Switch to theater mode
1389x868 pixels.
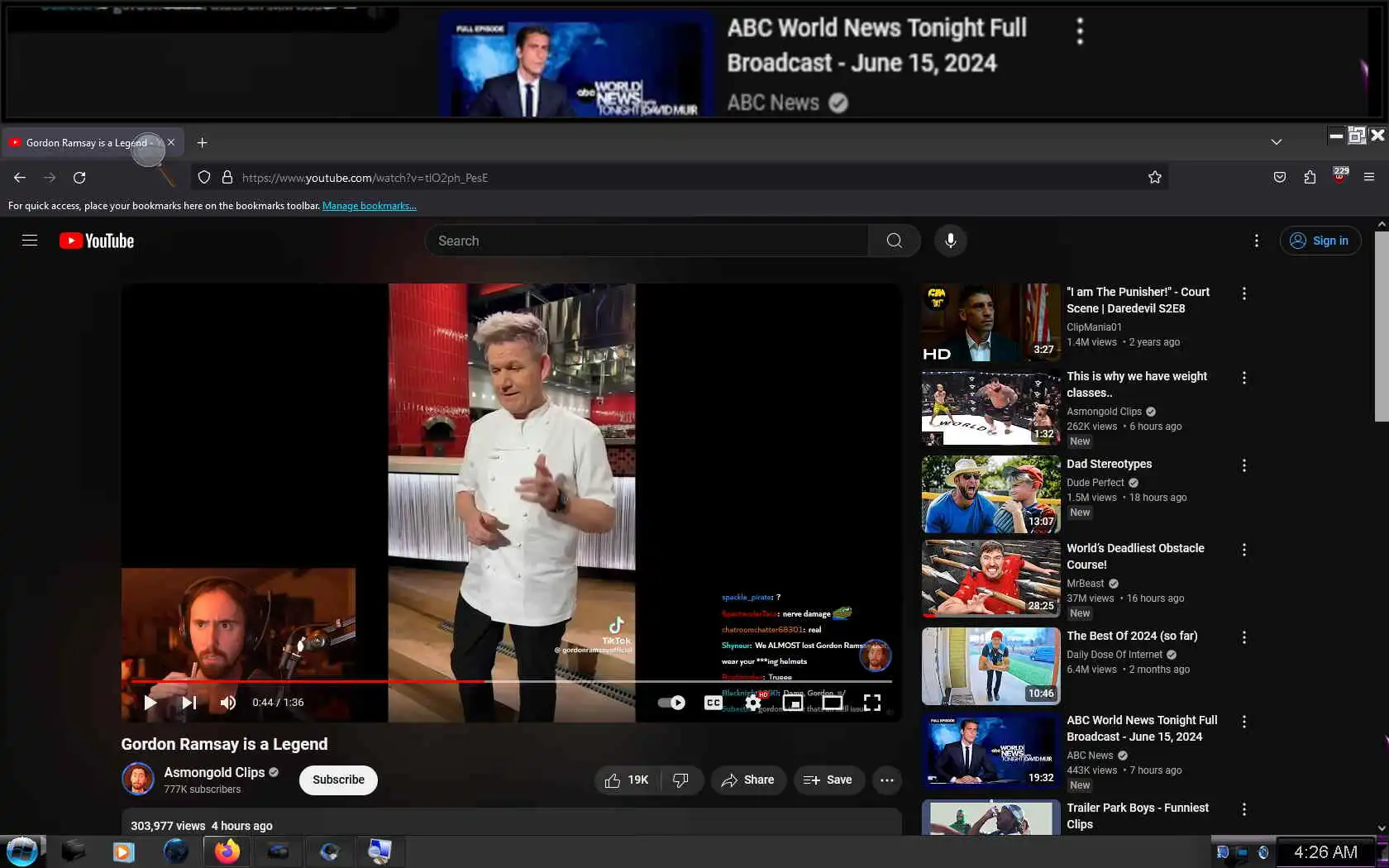[x=833, y=703]
